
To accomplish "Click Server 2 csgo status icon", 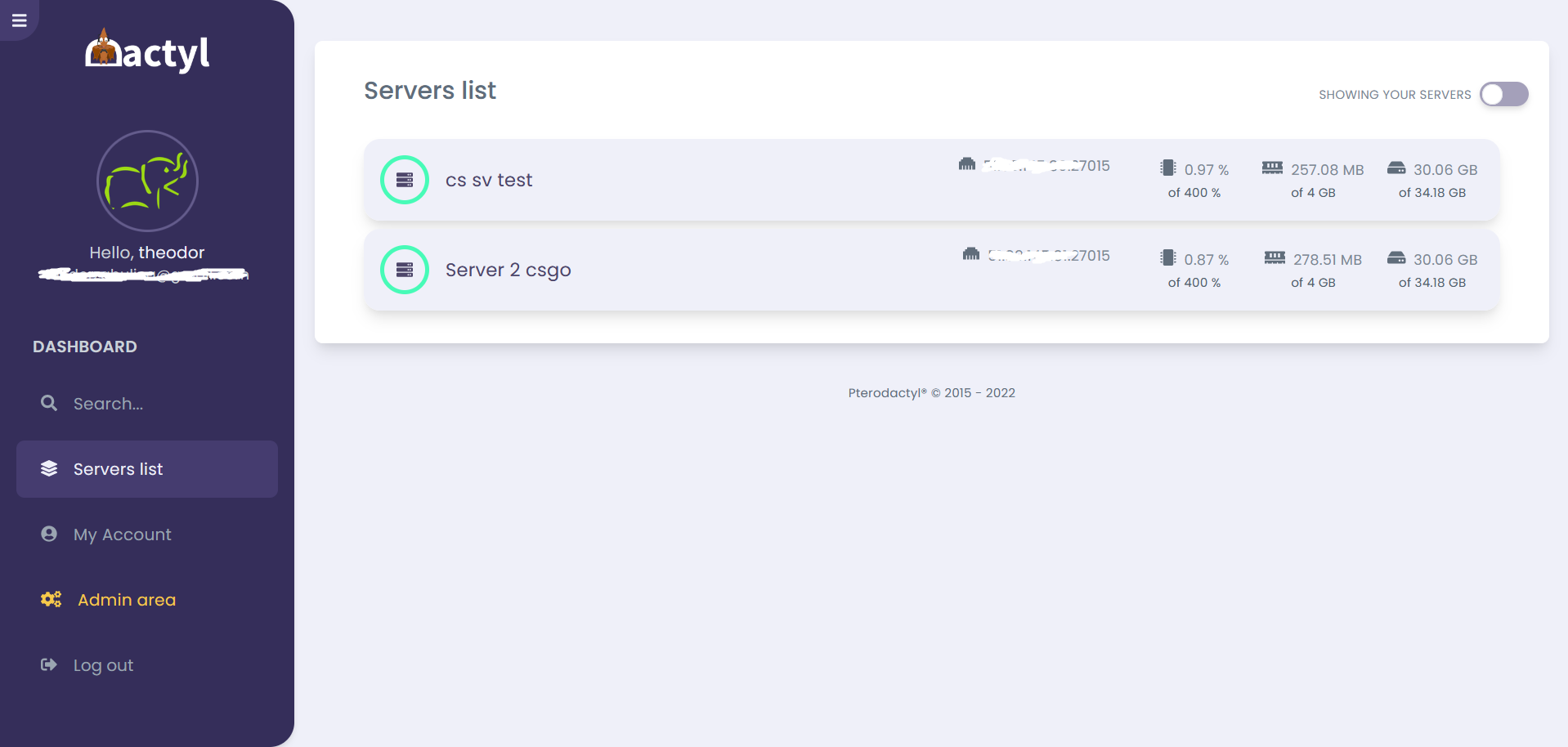I will [x=405, y=270].
